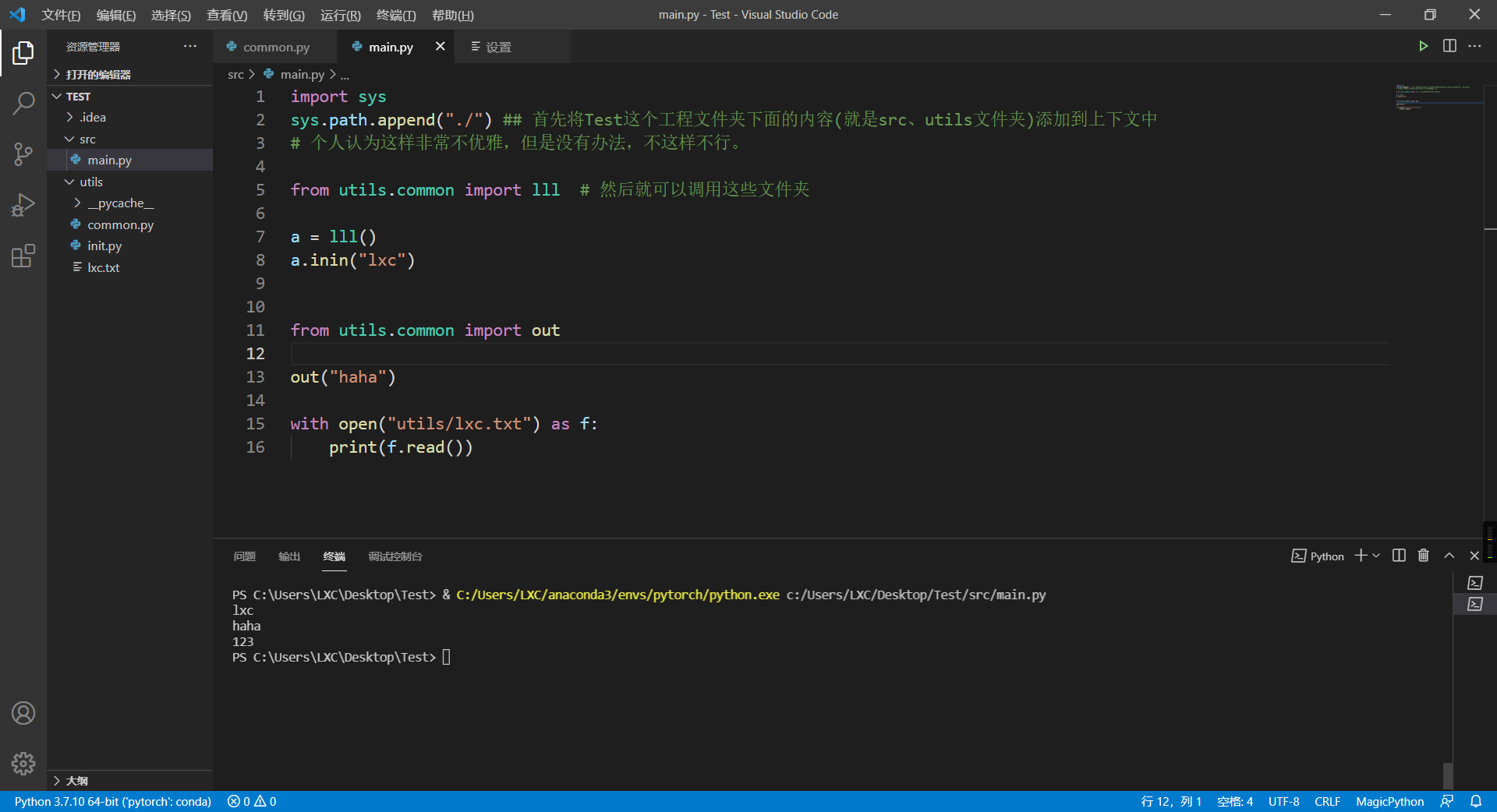Activate the main.py editor tab
Viewport: 1497px width, 812px height.
point(391,47)
